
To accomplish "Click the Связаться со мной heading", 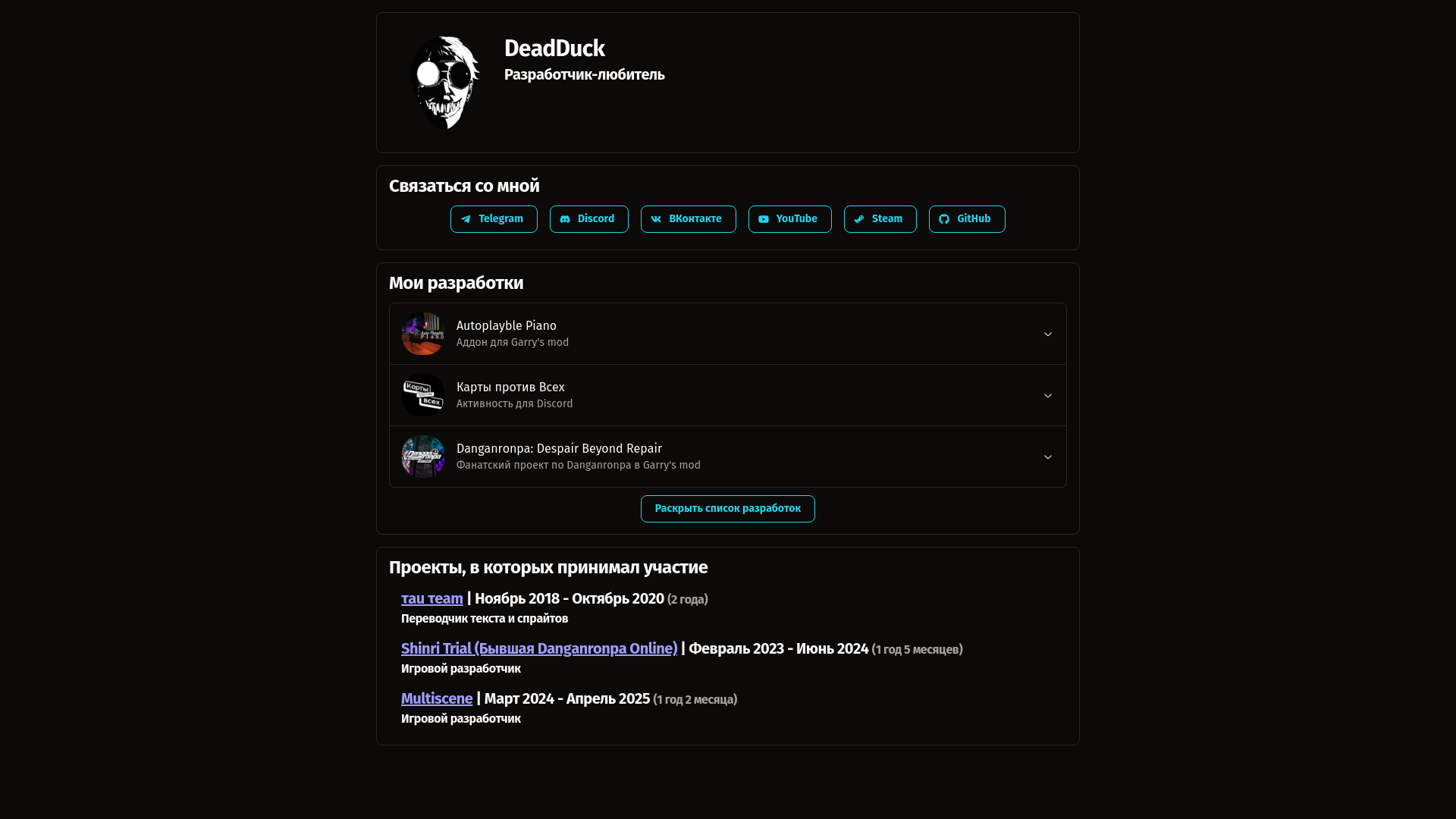I will [x=464, y=186].
